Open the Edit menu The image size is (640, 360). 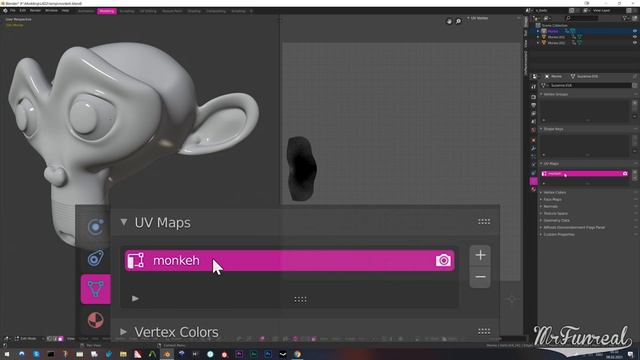click(x=22, y=11)
